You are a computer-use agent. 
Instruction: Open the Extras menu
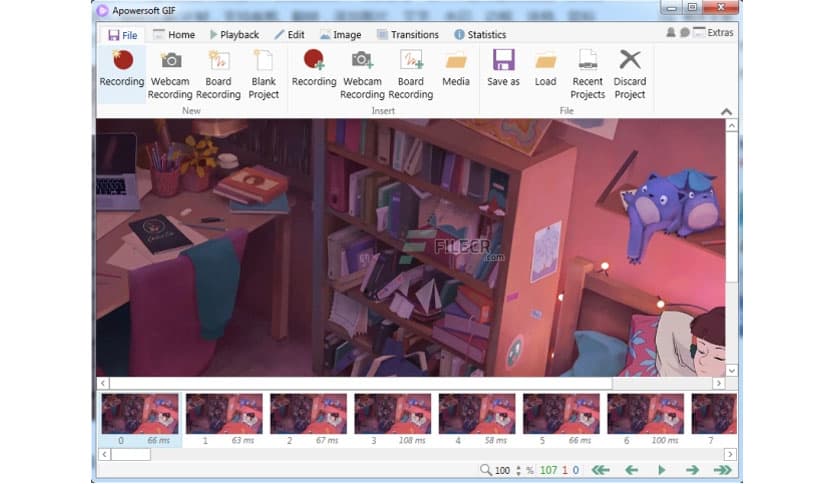[x=713, y=33]
